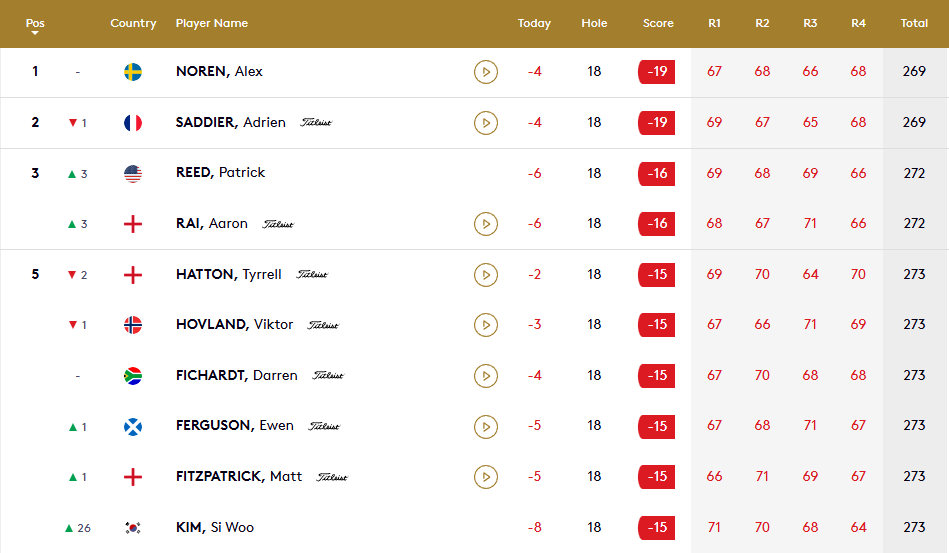Click the Total column header
This screenshot has height=553, width=949.
914,23
